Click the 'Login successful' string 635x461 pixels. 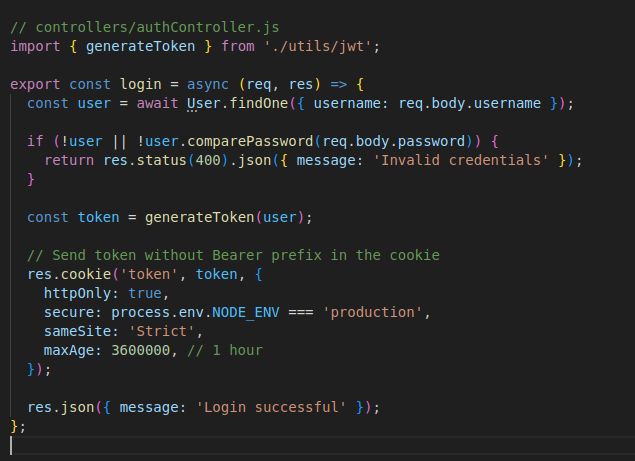click(x=271, y=408)
